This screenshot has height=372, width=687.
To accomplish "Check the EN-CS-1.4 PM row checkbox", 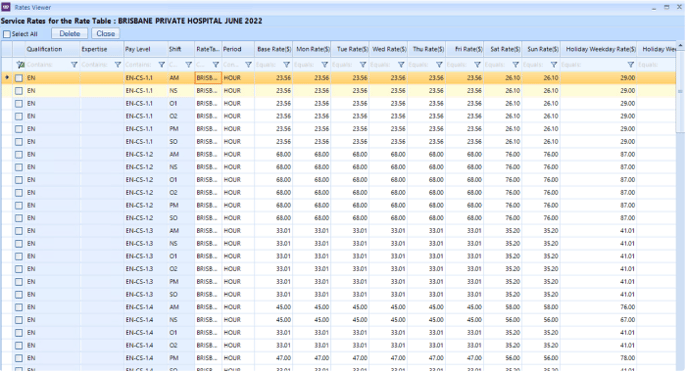I will click(x=18, y=358).
